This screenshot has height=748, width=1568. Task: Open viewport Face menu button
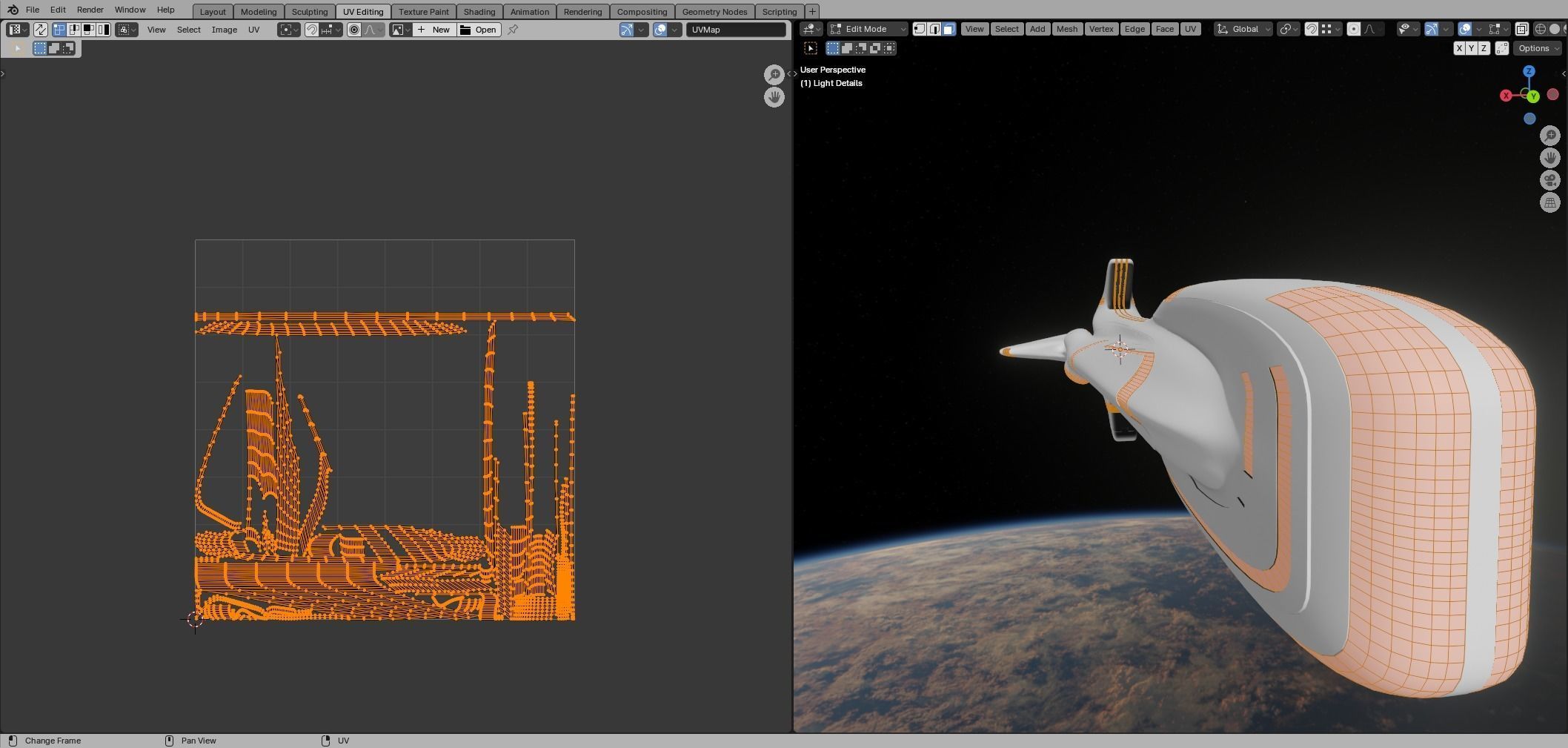pos(1165,29)
